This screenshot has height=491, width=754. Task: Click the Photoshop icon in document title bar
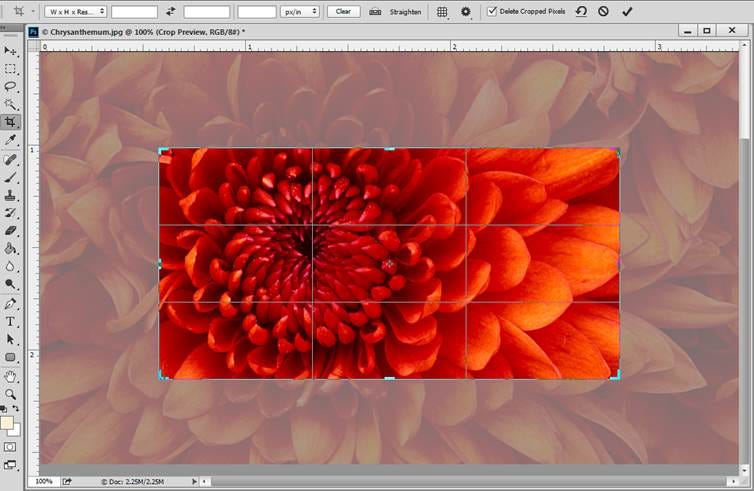coord(33,32)
